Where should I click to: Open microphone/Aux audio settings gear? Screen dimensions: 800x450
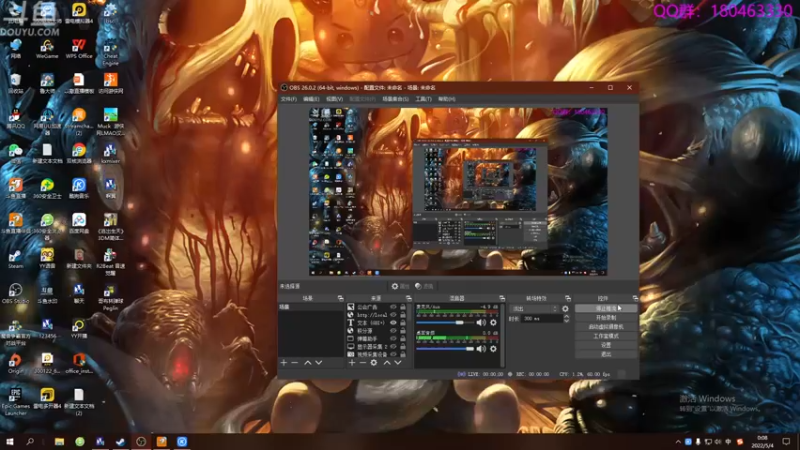[x=493, y=322]
